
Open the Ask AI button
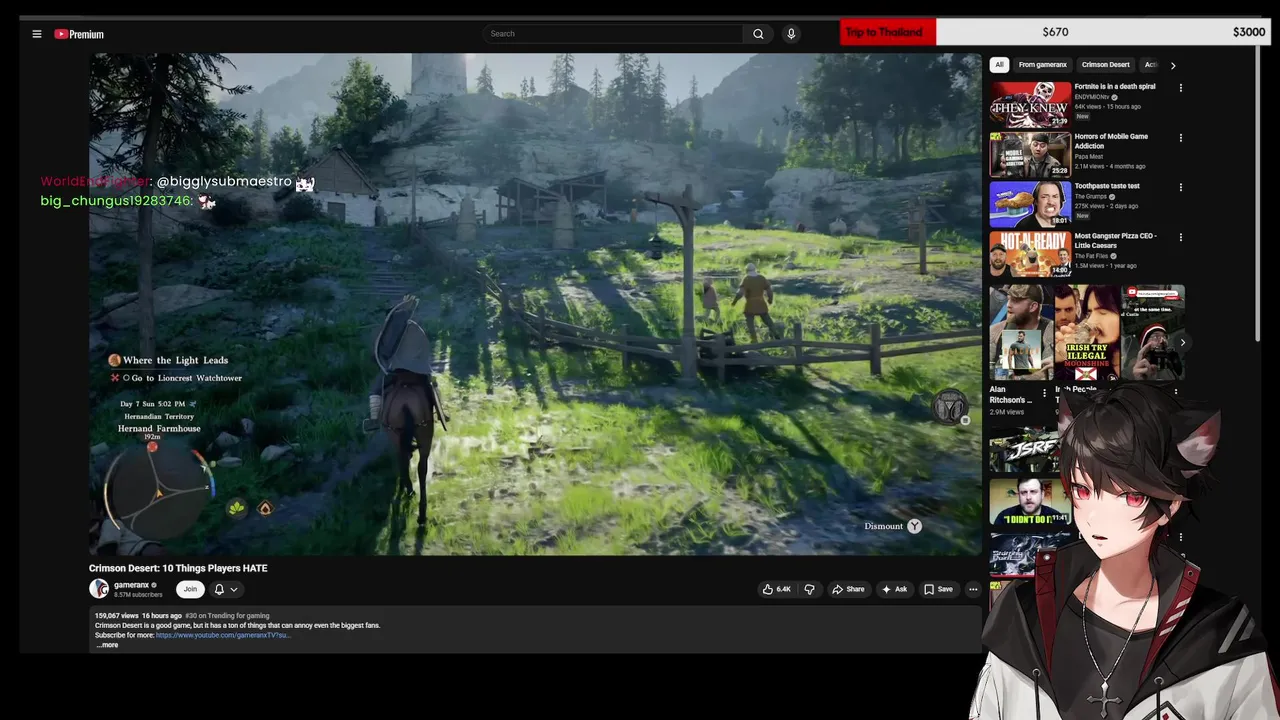click(894, 589)
